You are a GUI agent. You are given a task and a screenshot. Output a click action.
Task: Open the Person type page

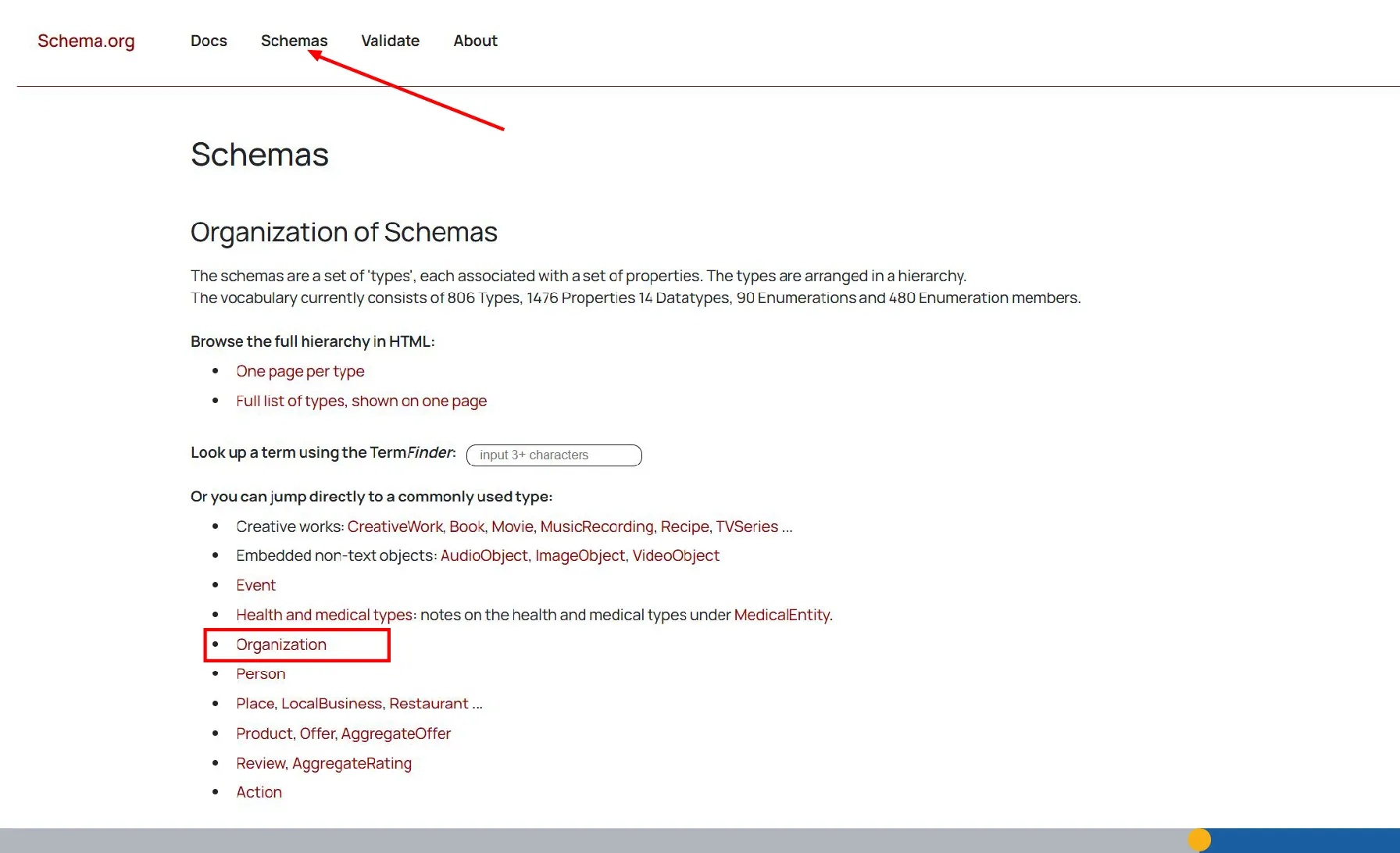pos(261,673)
